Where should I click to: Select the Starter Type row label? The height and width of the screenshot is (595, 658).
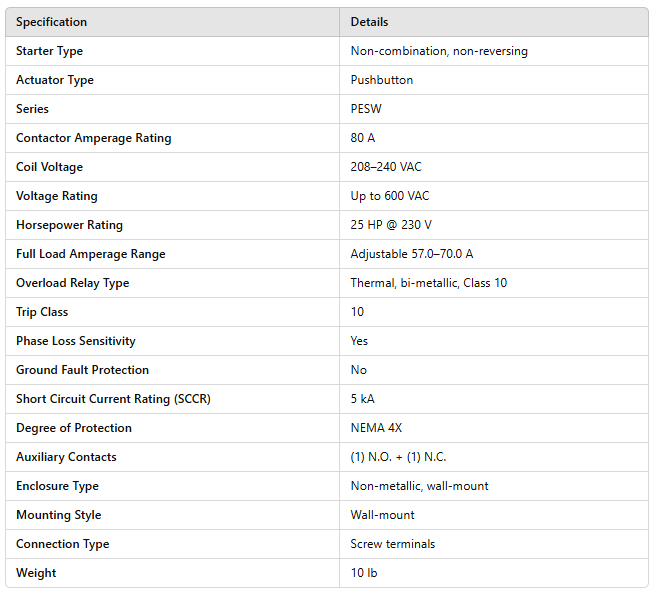(50, 51)
